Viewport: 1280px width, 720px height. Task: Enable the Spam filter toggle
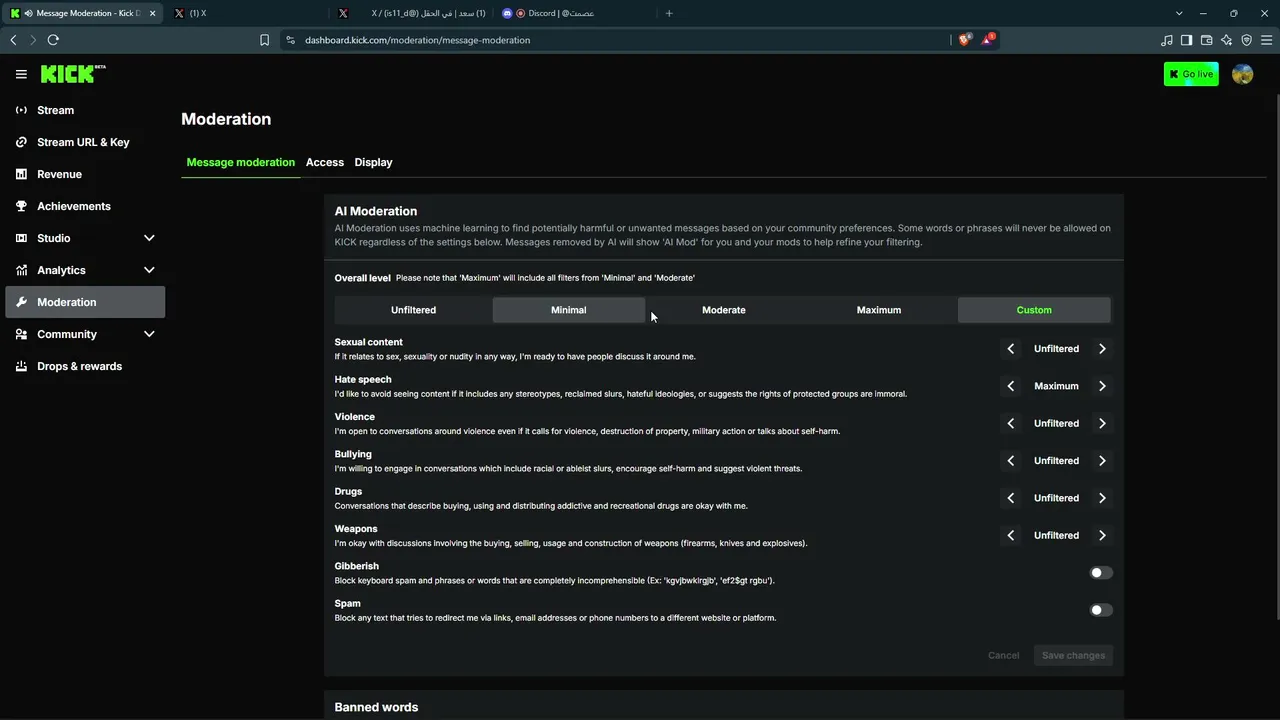point(1101,610)
